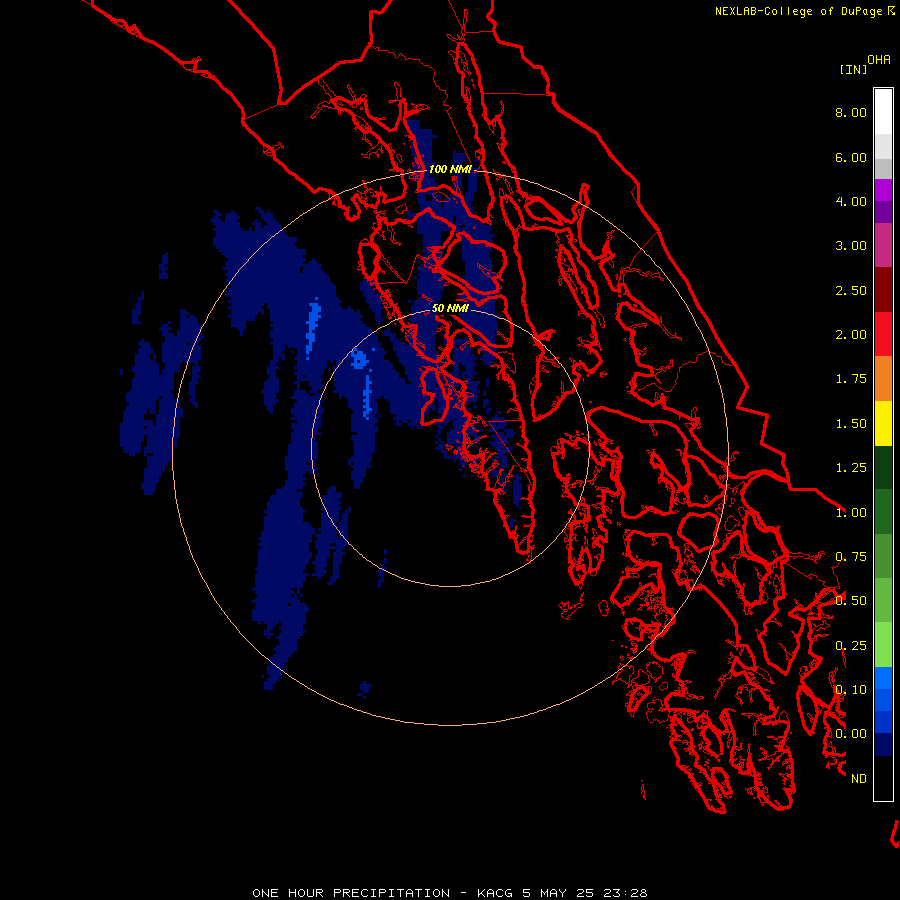
Task: Pick the dark red swatch beside 2.50
Action: pyautogui.click(x=883, y=290)
